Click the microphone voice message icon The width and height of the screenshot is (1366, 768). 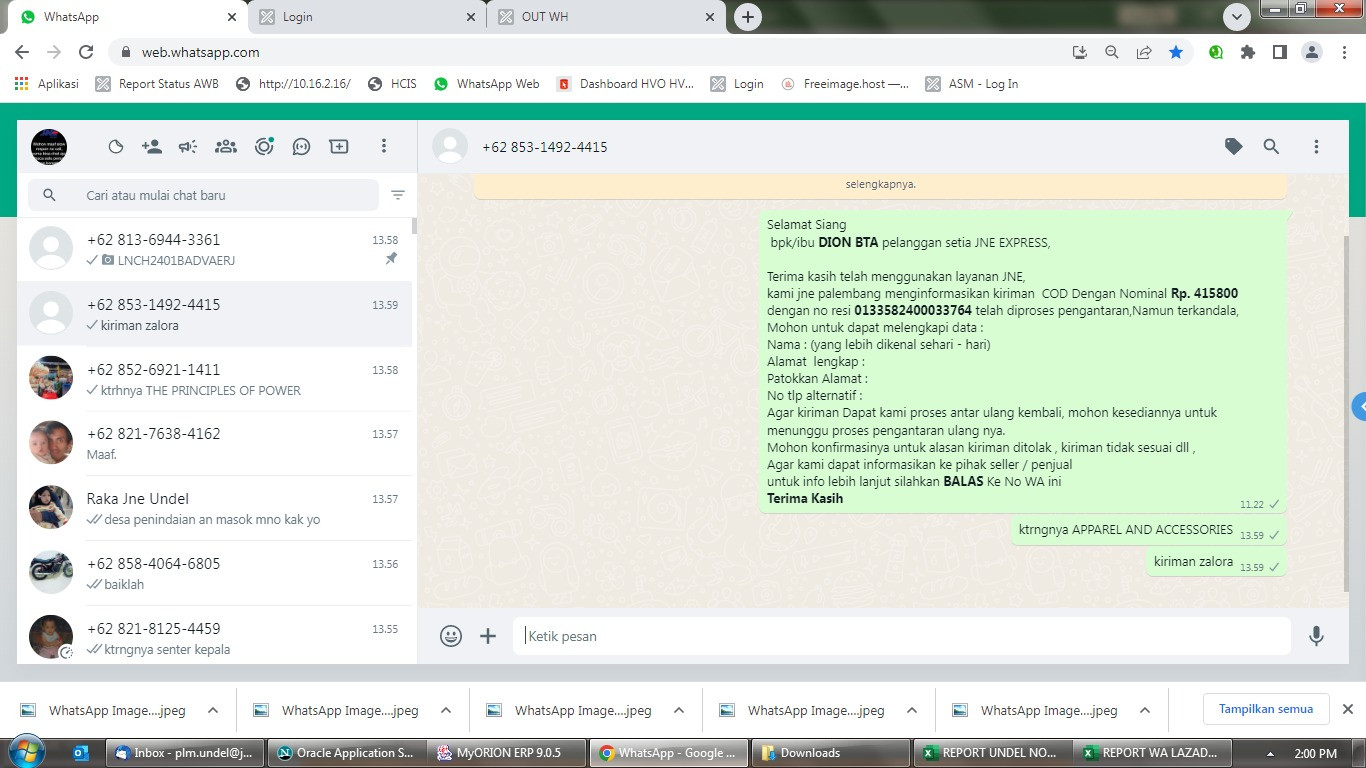click(x=1316, y=636)
